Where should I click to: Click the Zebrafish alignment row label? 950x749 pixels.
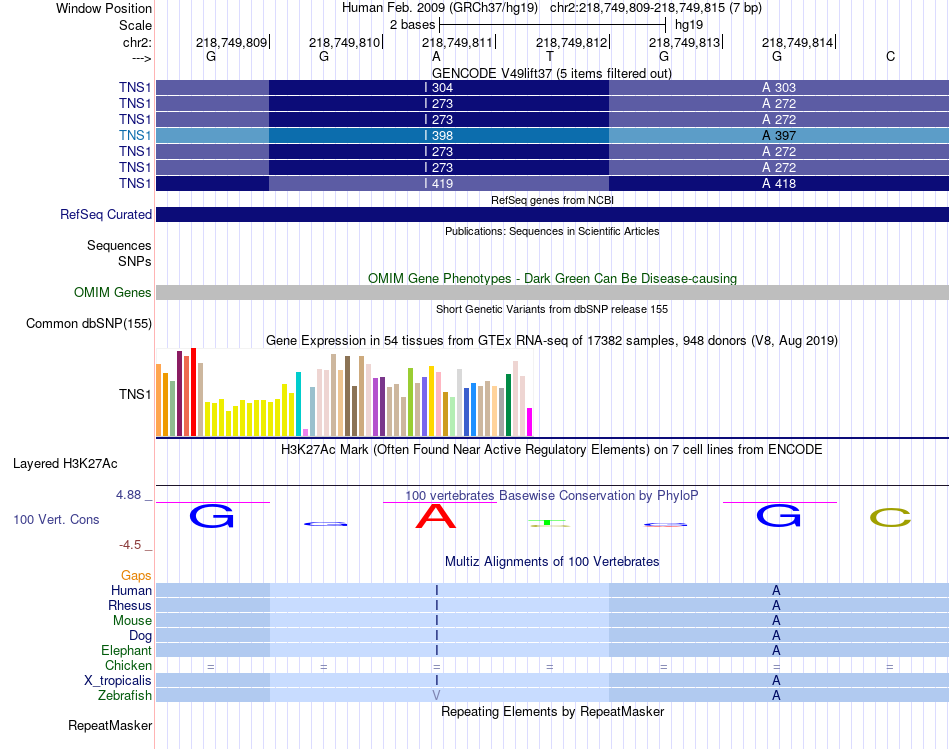coord(125,695)
